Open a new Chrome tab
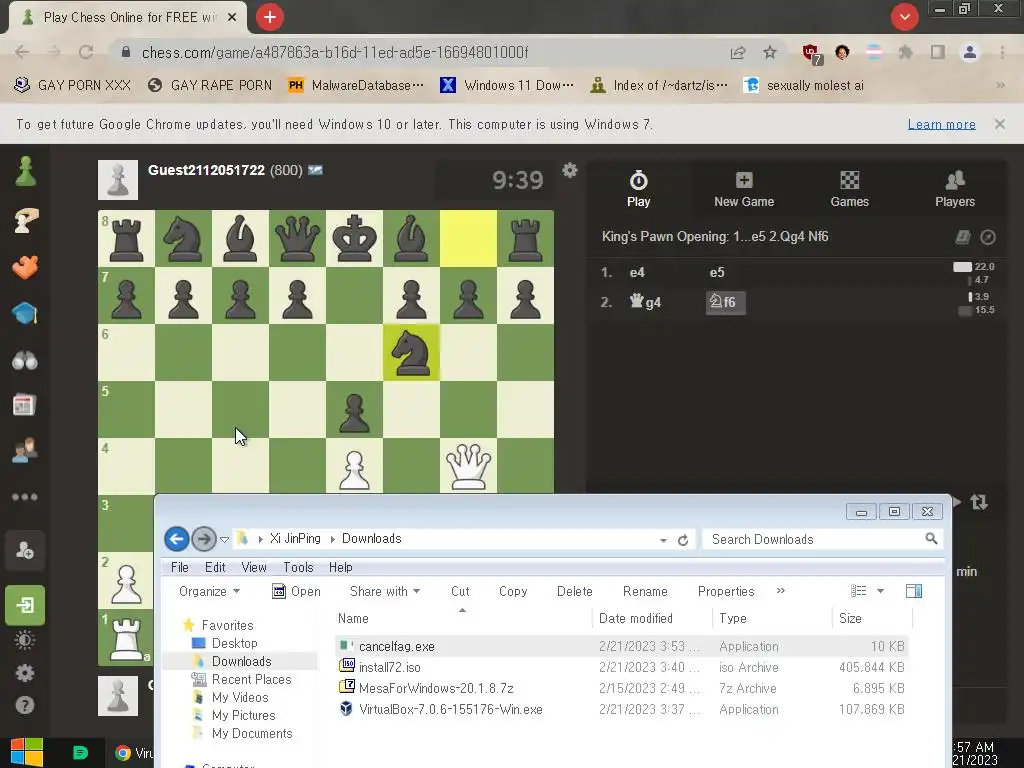Image resolution: width=1024 pixels, height=768 pixels. point(270,17)
